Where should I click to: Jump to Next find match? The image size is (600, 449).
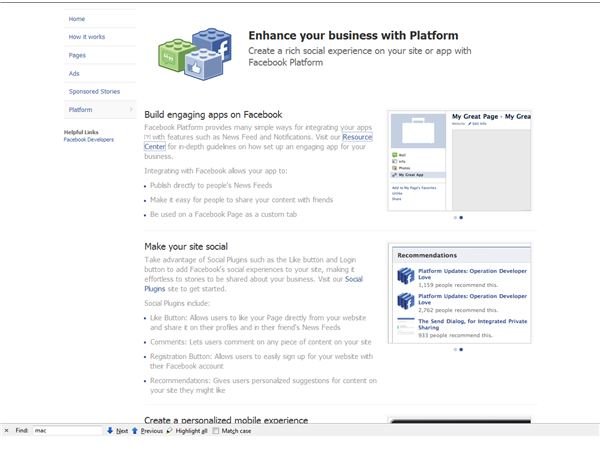[x=122, y=431]
